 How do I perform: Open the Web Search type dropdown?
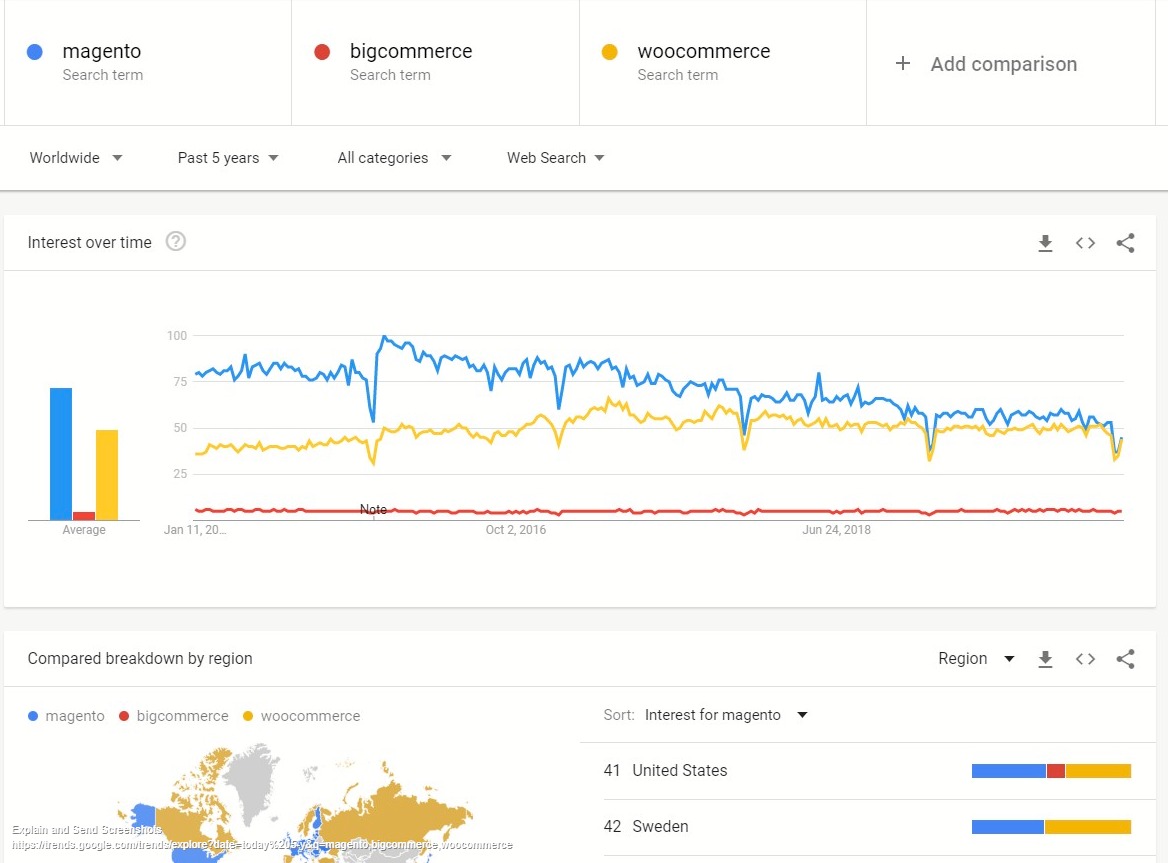(x=556, y=158)
